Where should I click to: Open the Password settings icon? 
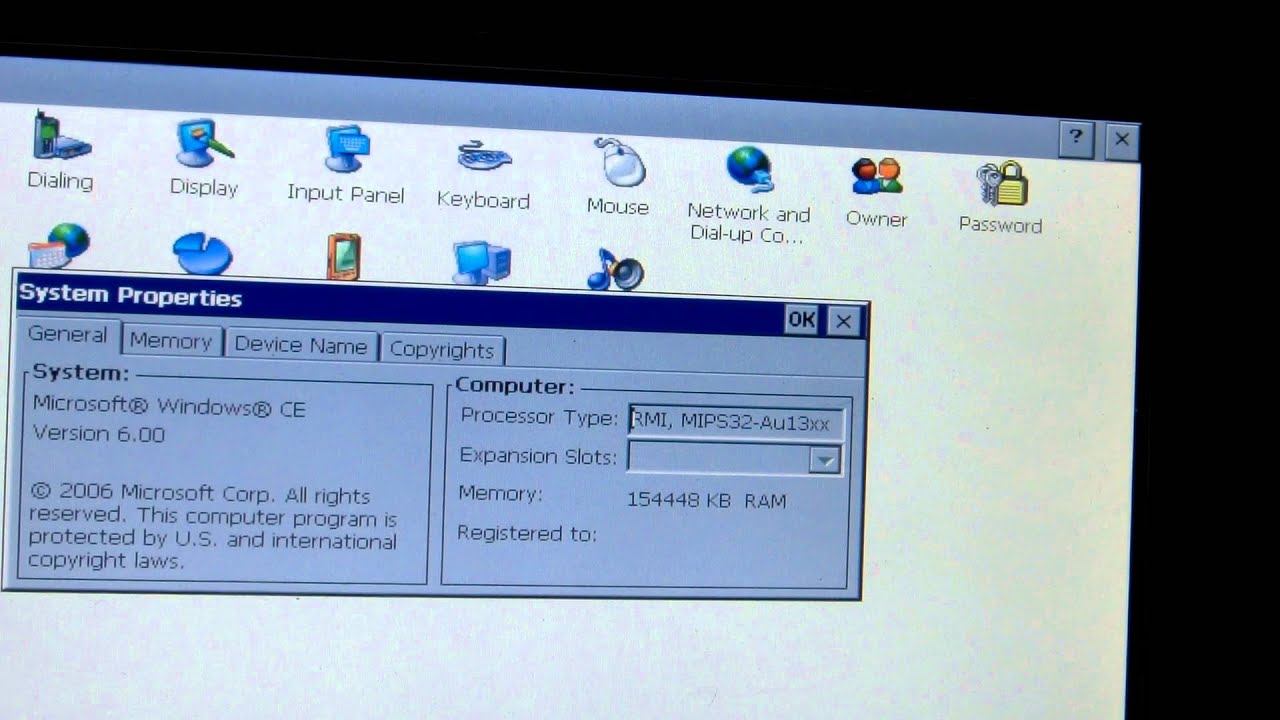(x=1000, y=197)
